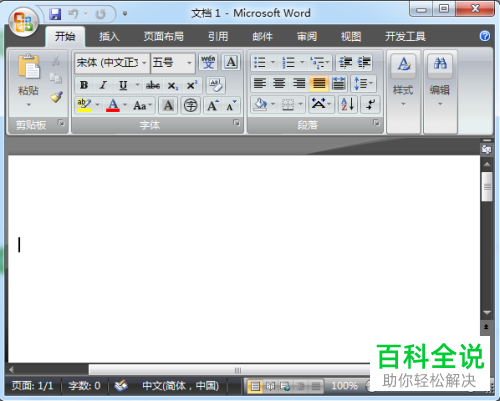Viewport: 500px width, 401px height.
Task: Switch to the 页面布局 tab
Action: point(163,36)
